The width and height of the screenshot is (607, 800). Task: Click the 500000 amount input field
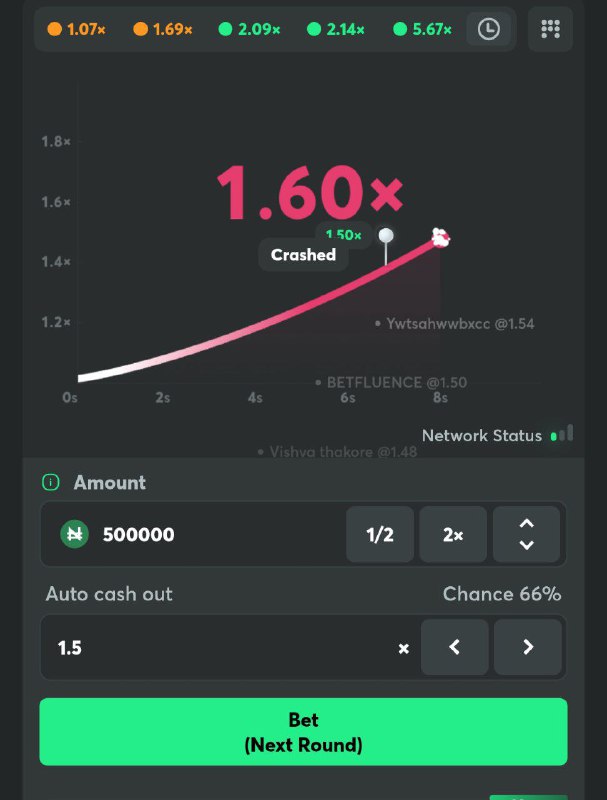pyautogui.click(x=180, y=534)
